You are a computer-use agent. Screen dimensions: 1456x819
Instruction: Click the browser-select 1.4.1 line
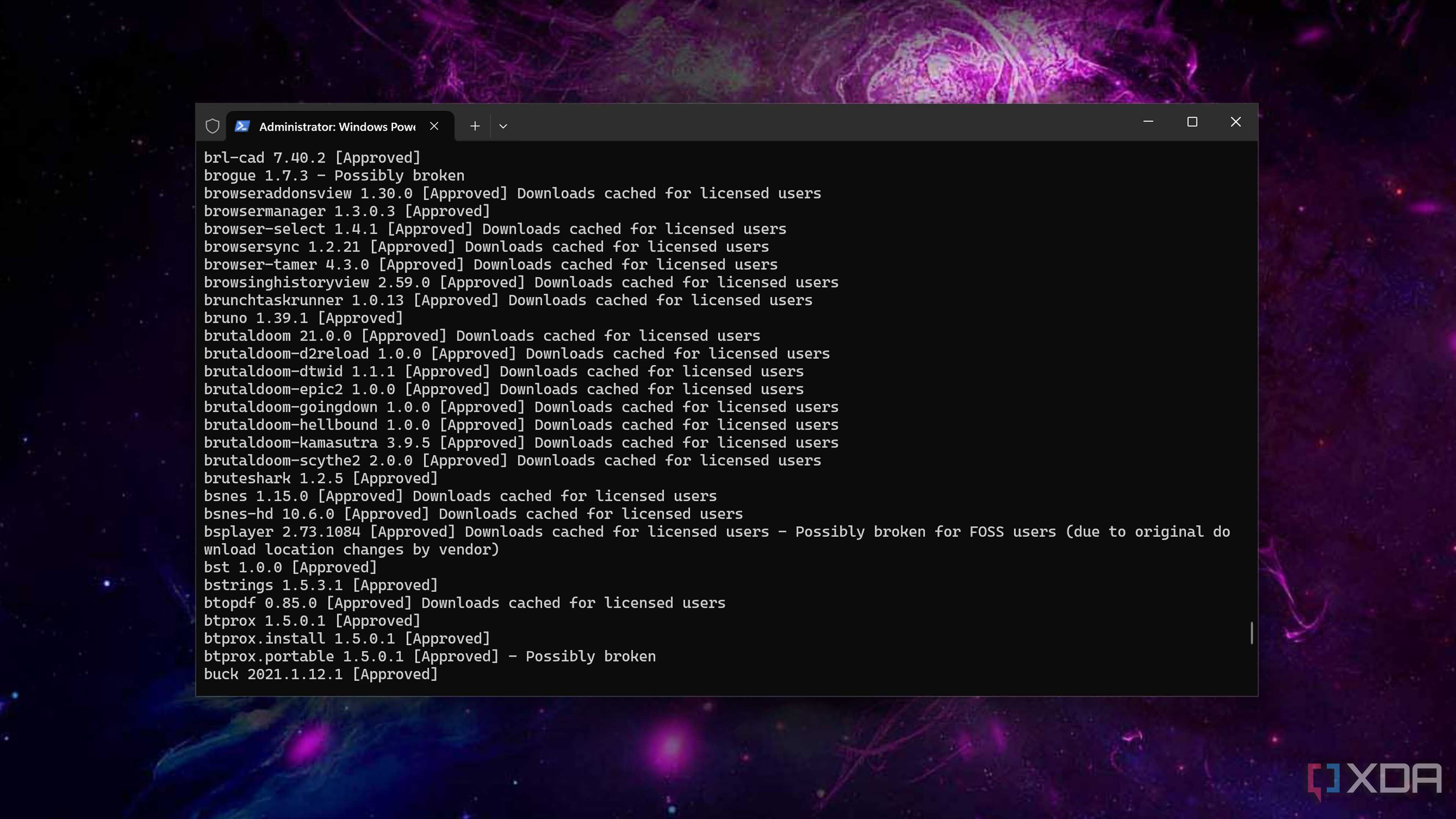click(494, 229)
